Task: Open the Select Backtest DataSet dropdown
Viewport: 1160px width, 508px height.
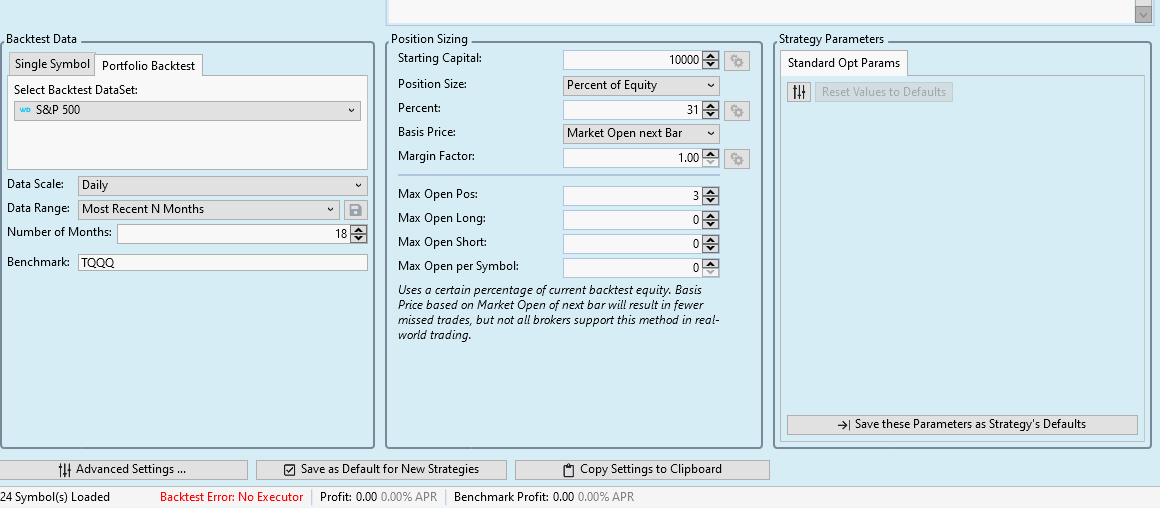Action: tap(187, 110)
